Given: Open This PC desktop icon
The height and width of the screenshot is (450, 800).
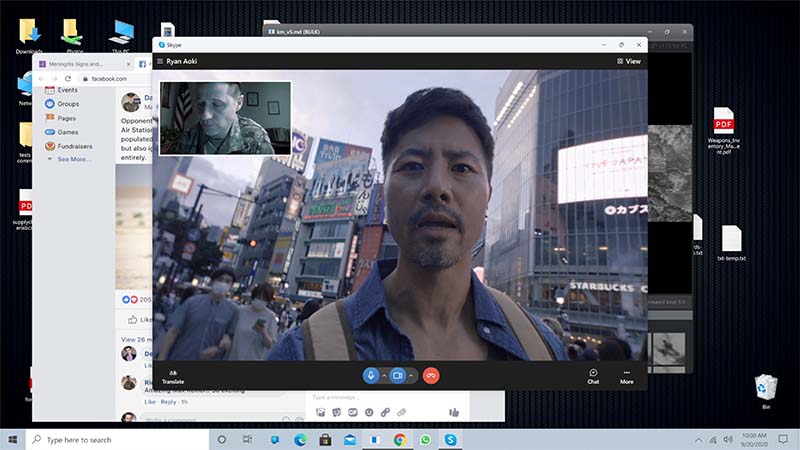Looking at the screenshot, I should 121,36.
